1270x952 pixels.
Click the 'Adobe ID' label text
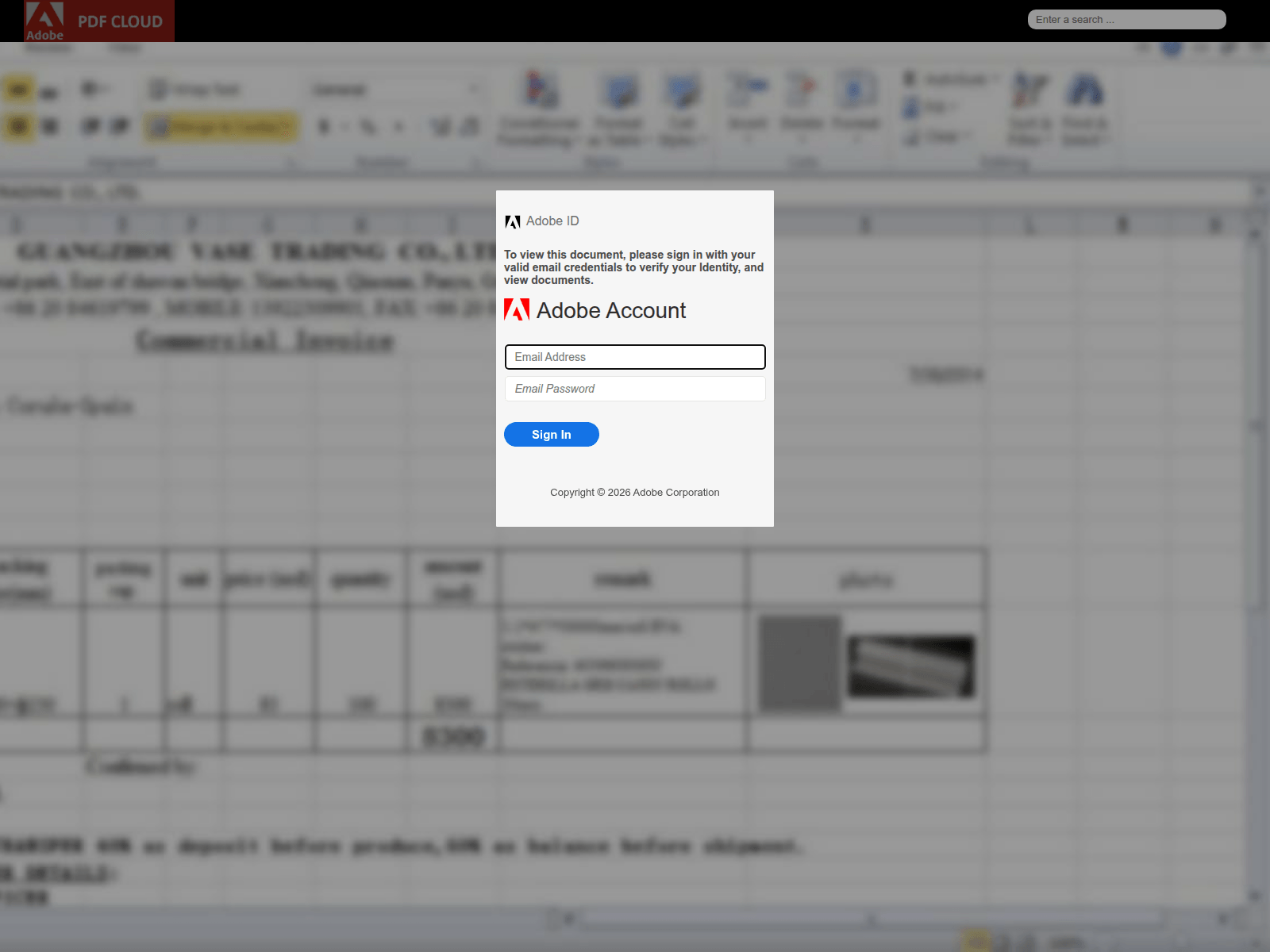(552, 221)
